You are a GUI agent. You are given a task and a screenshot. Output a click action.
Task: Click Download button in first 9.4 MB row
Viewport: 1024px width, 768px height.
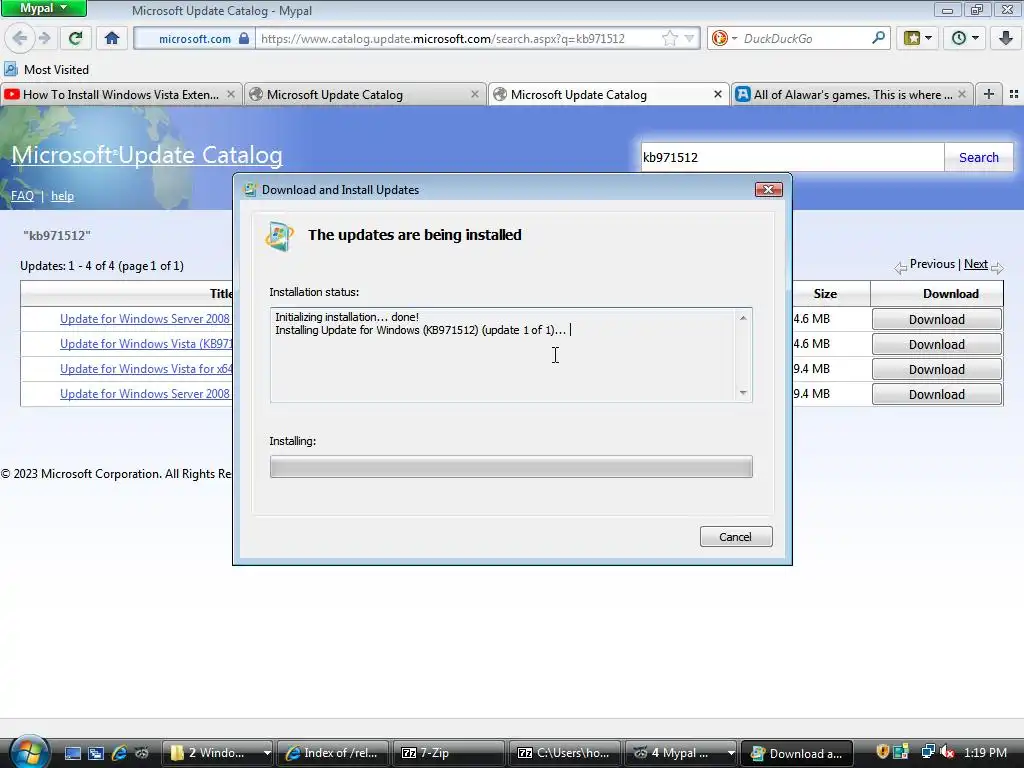click(x=936, y=370)
